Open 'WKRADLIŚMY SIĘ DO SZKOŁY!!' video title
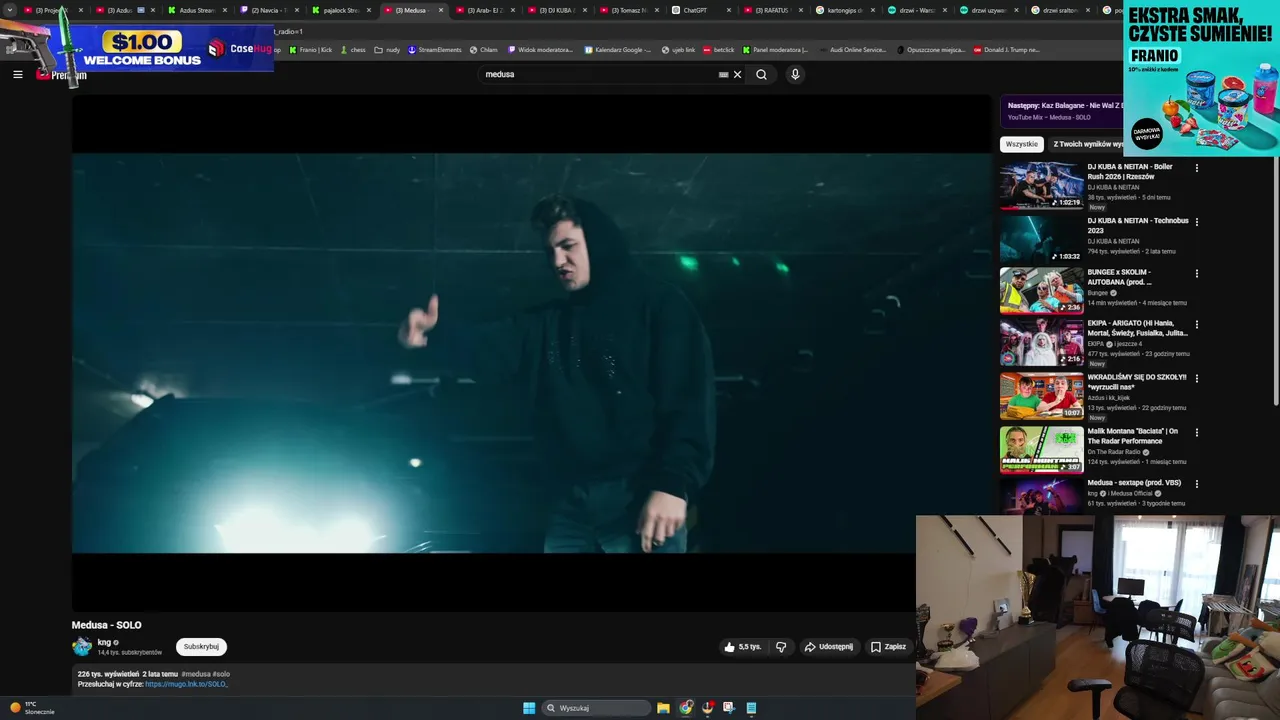The width and height of the screenshot is (1280, 720). [x=1137, y=382]
